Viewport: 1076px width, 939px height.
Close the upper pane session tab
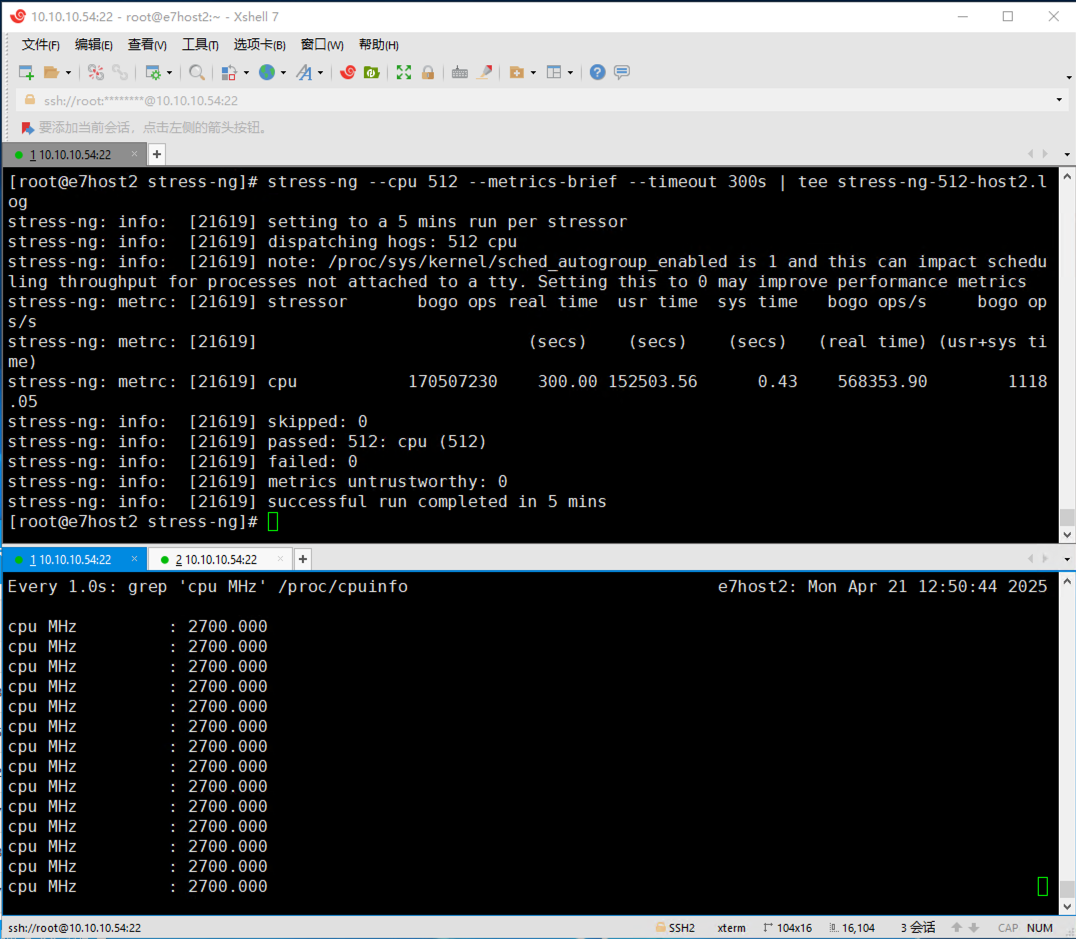(x=134, y=154)
